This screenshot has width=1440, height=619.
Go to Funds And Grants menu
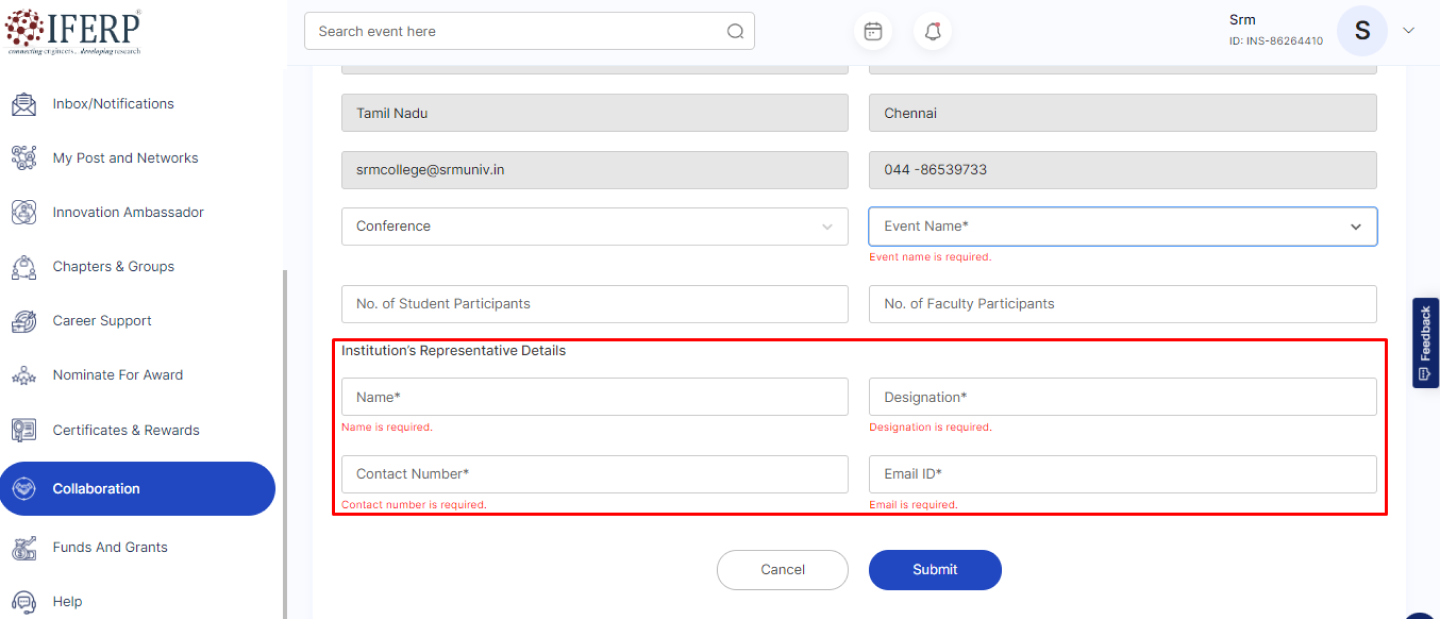pos(110,547)
